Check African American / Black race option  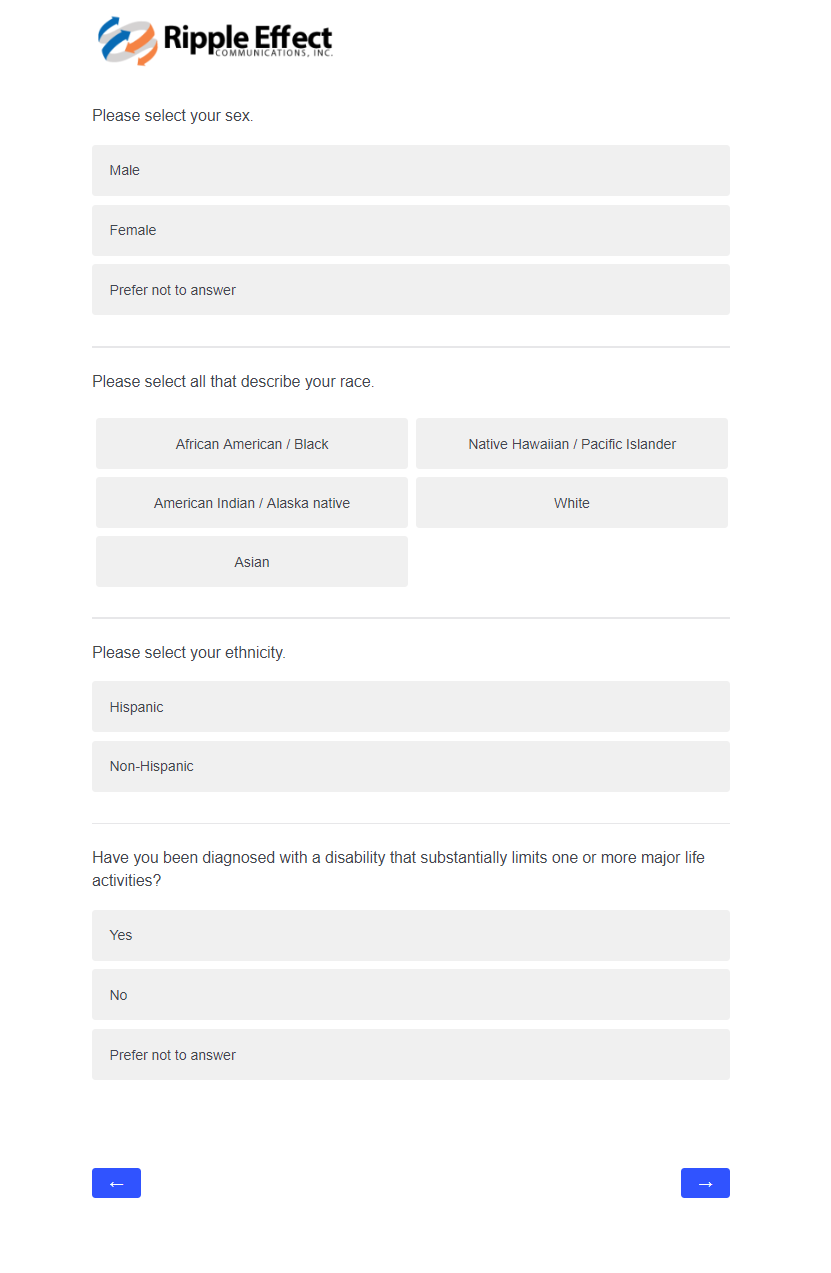[252, 444]
